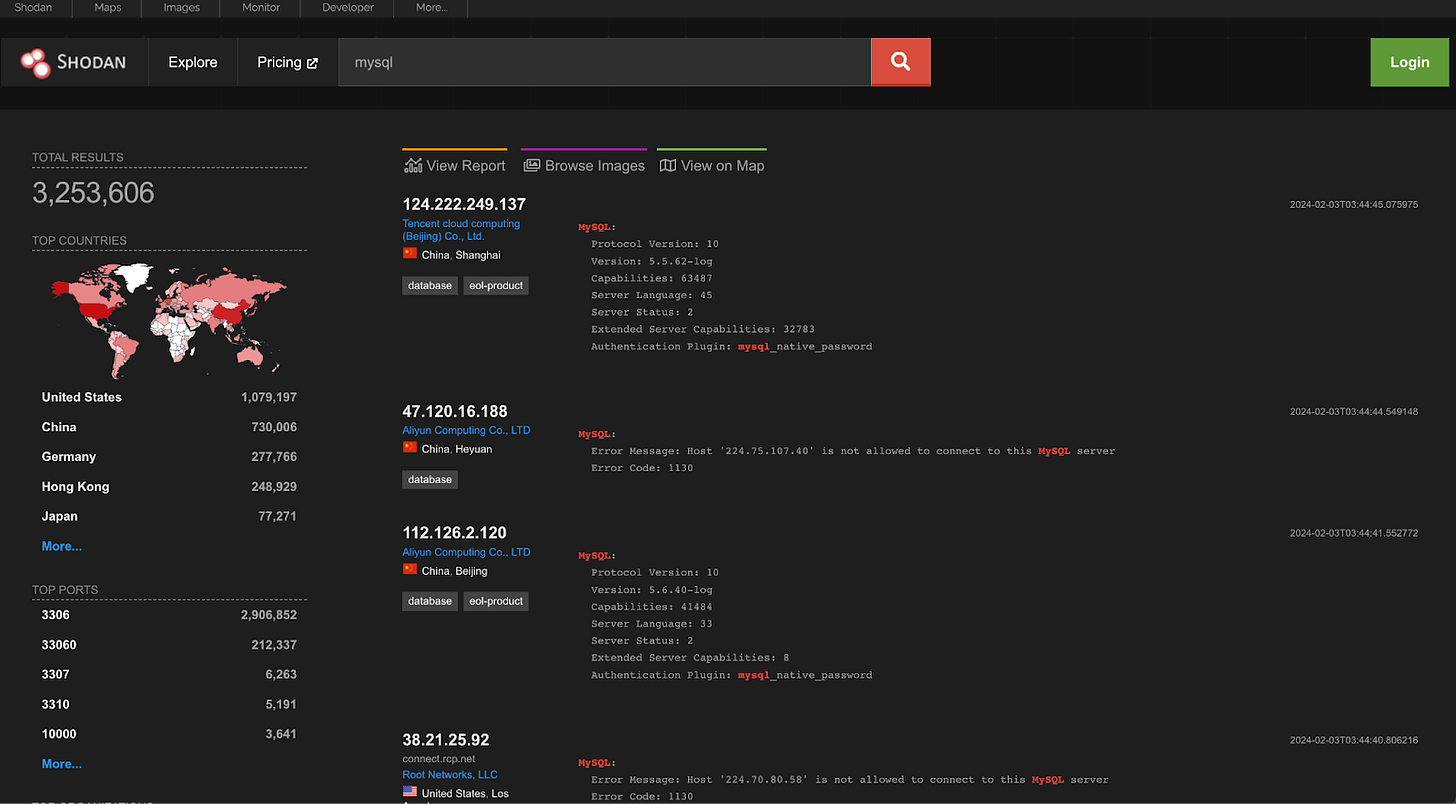Filter by port 33060
Image resolution: width=1456 pixels, height=804 pixels.
(x=59, y=645)
